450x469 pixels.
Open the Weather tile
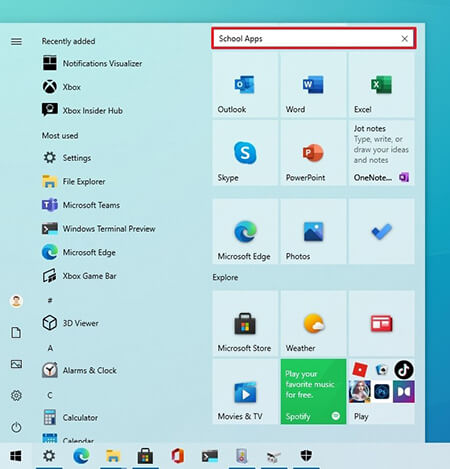pyautogui.click(x=313, y=323)
